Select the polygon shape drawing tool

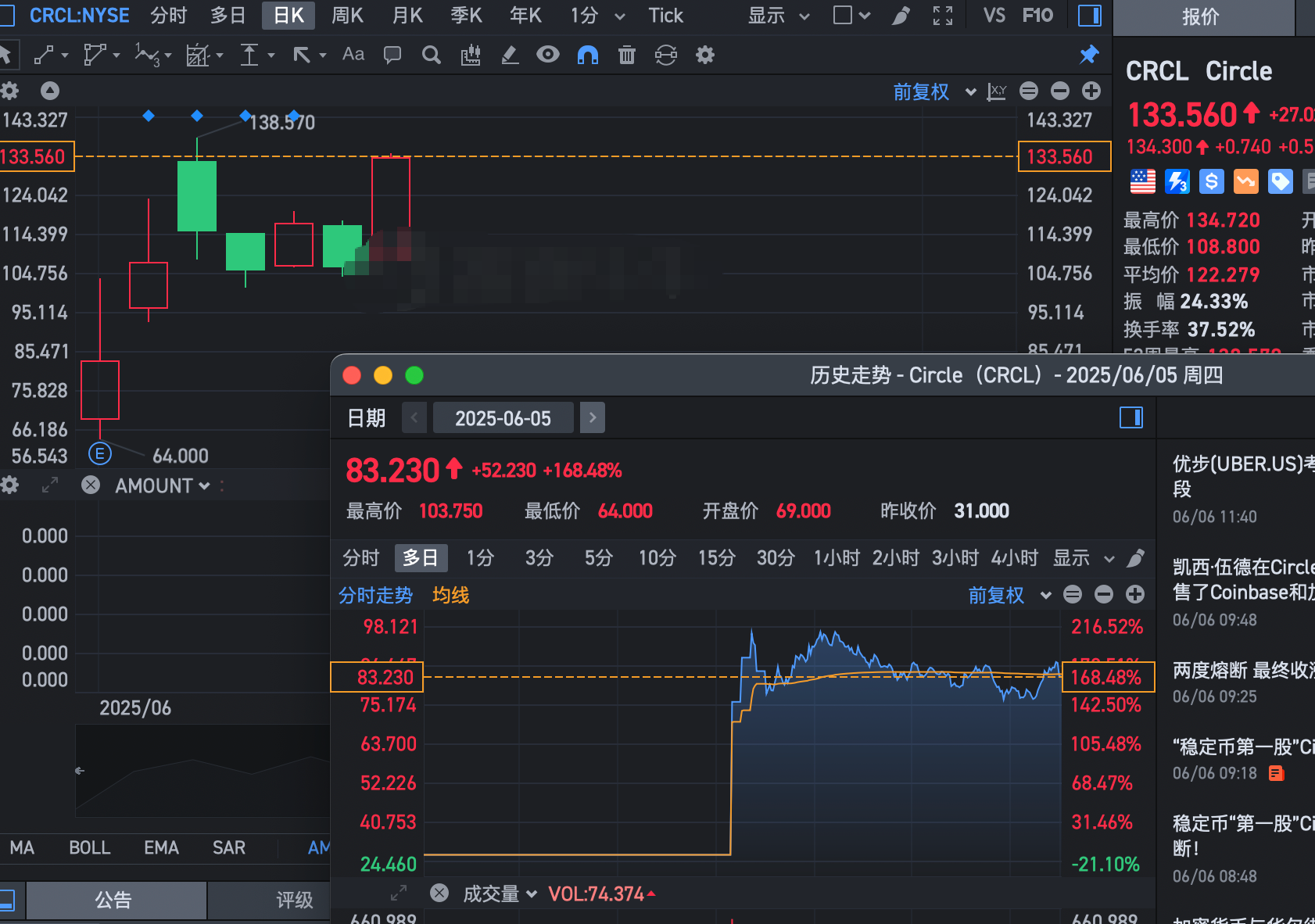pos(95,55)
